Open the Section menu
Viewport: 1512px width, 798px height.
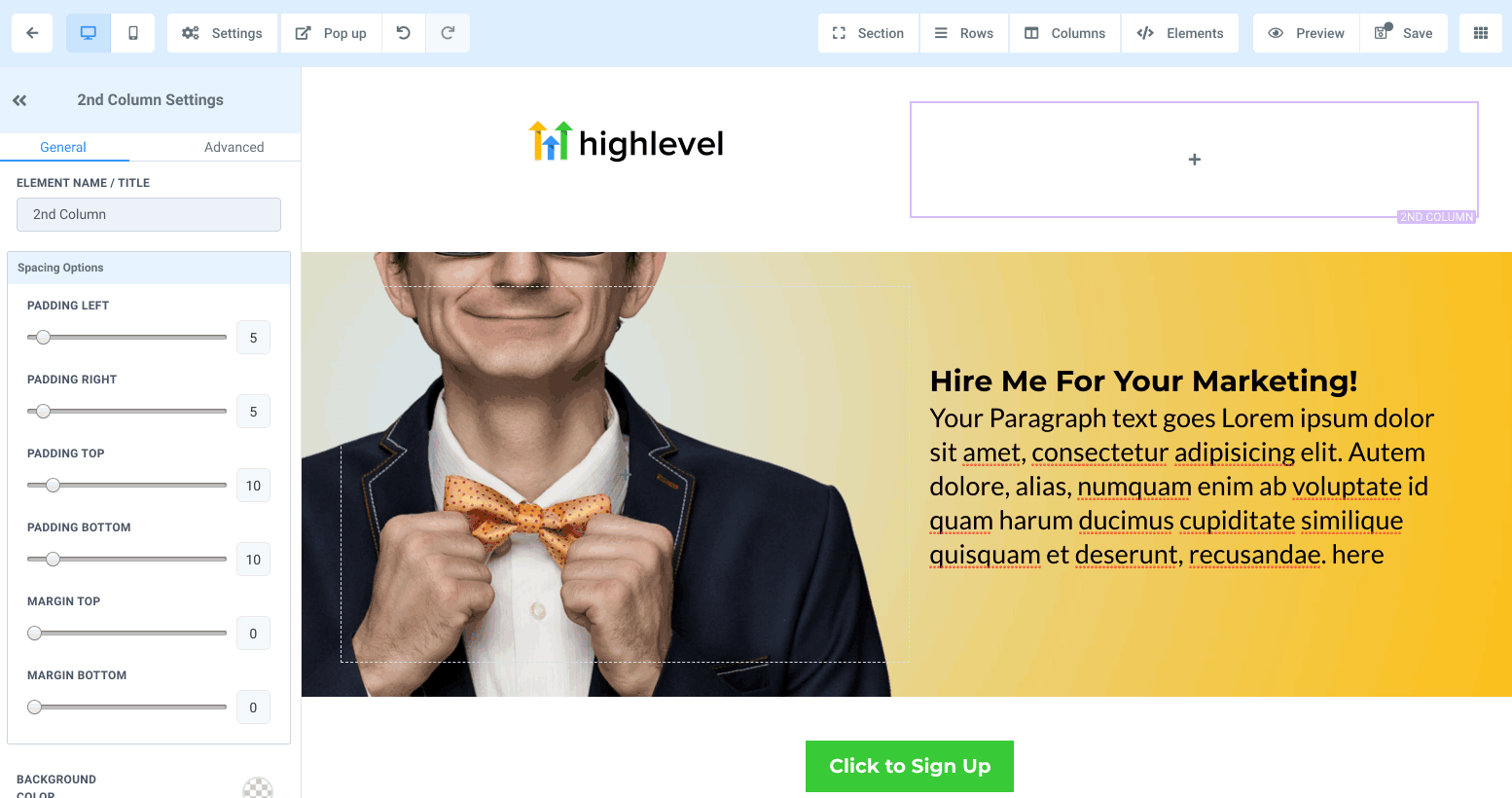pyautogui.click(x=869, y=33)
